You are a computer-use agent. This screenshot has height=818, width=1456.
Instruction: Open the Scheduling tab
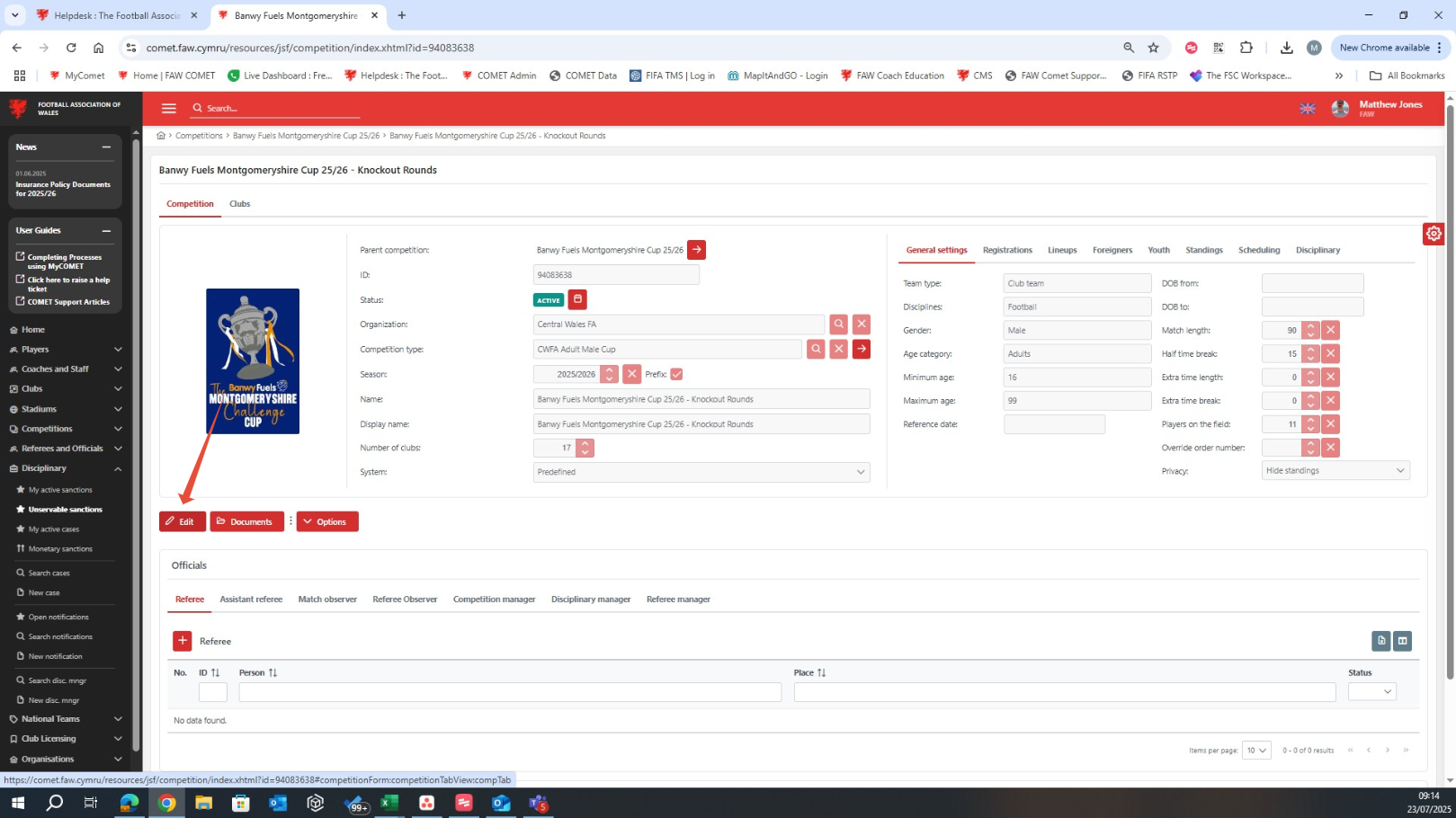1259,250
